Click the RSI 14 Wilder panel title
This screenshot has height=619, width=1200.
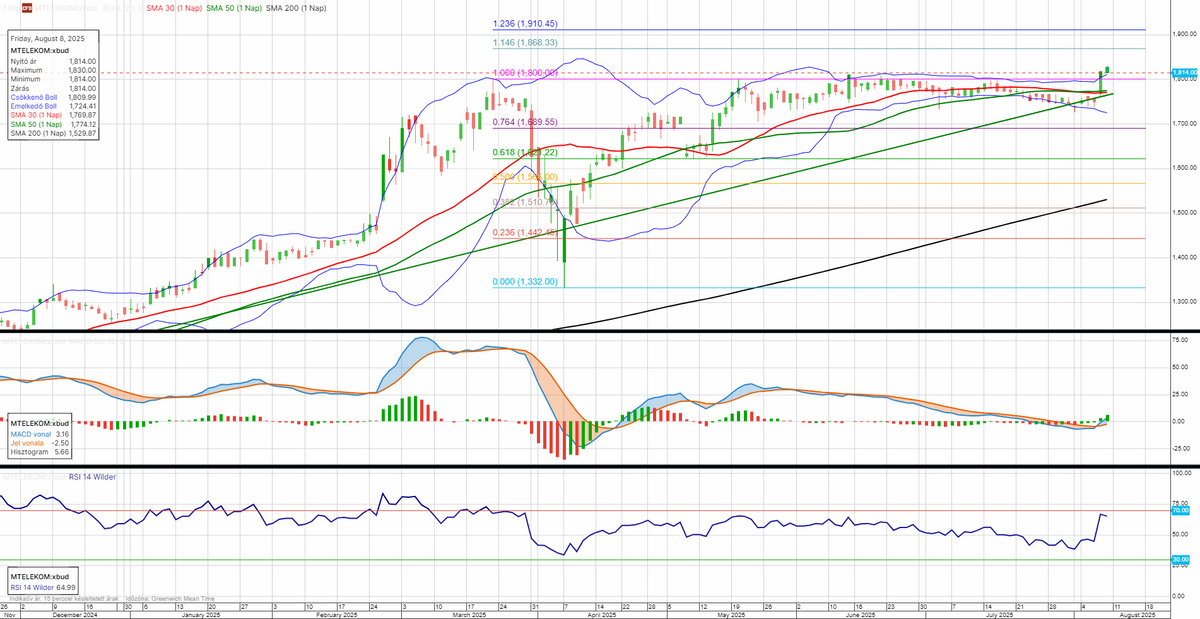92,477
